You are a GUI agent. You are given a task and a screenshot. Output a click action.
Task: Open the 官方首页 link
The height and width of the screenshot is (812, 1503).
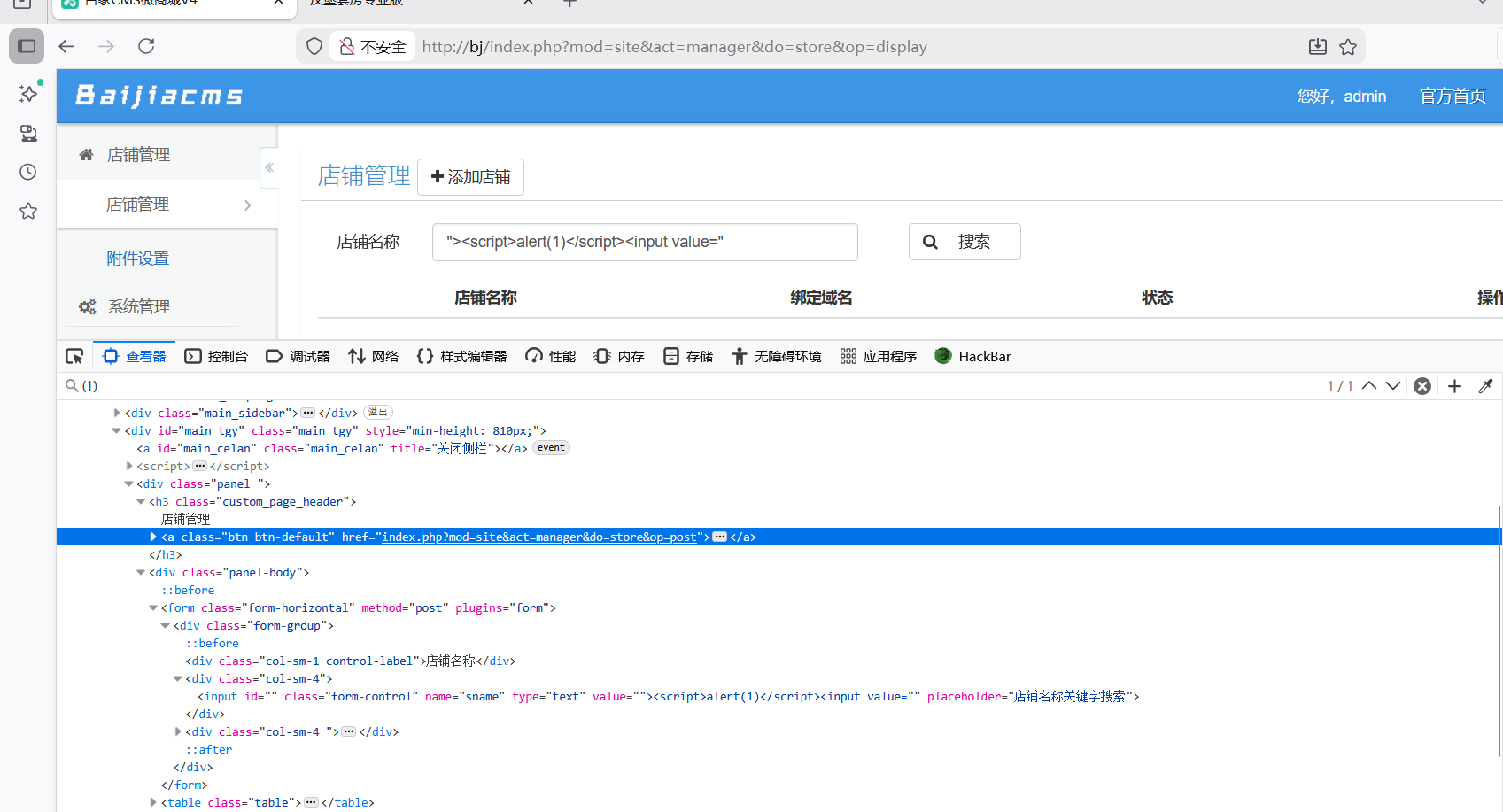1453,97
